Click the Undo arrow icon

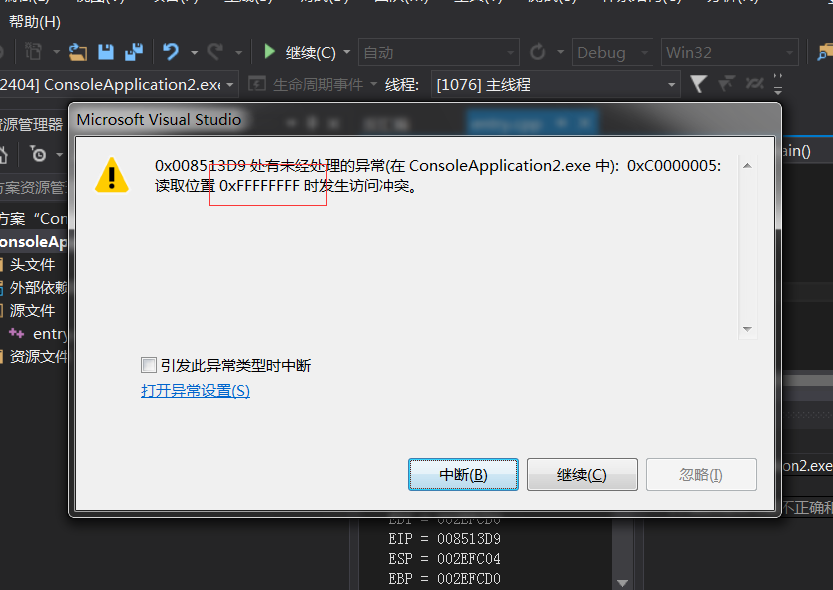[171, 52]
